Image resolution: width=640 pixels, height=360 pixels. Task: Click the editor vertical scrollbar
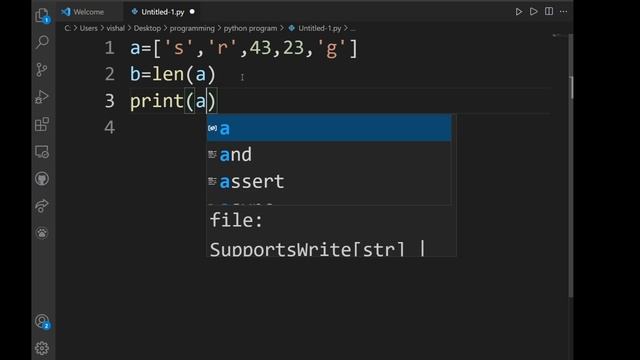tap(571, 166)
